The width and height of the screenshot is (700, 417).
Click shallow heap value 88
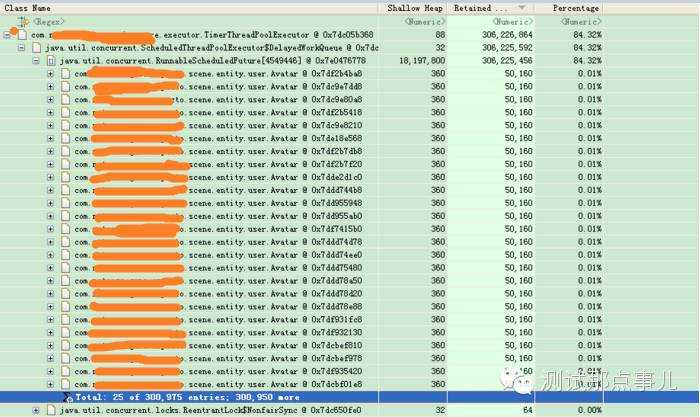[440, 34]
